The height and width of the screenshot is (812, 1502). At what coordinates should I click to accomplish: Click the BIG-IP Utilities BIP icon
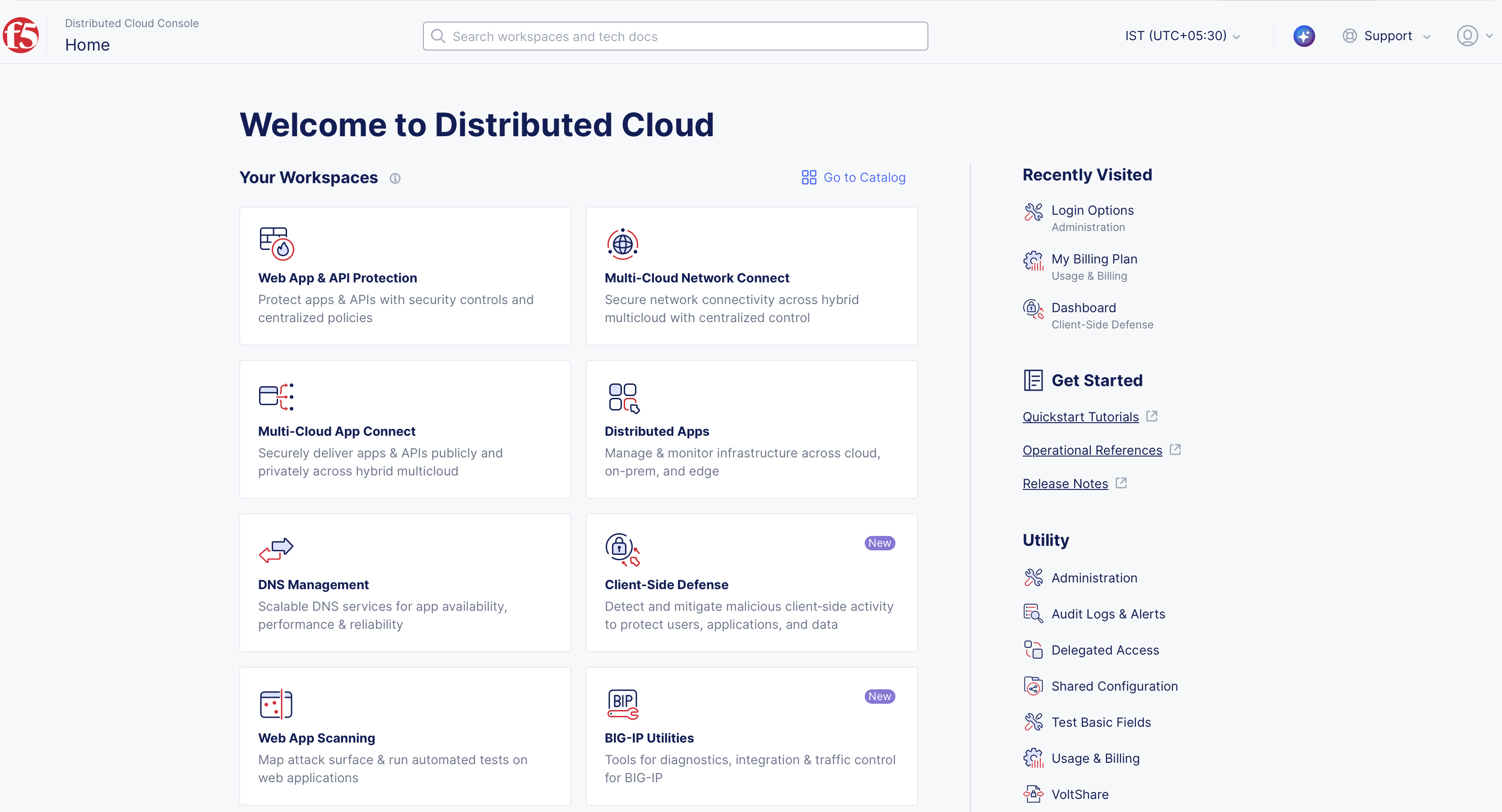coord(623,704)
